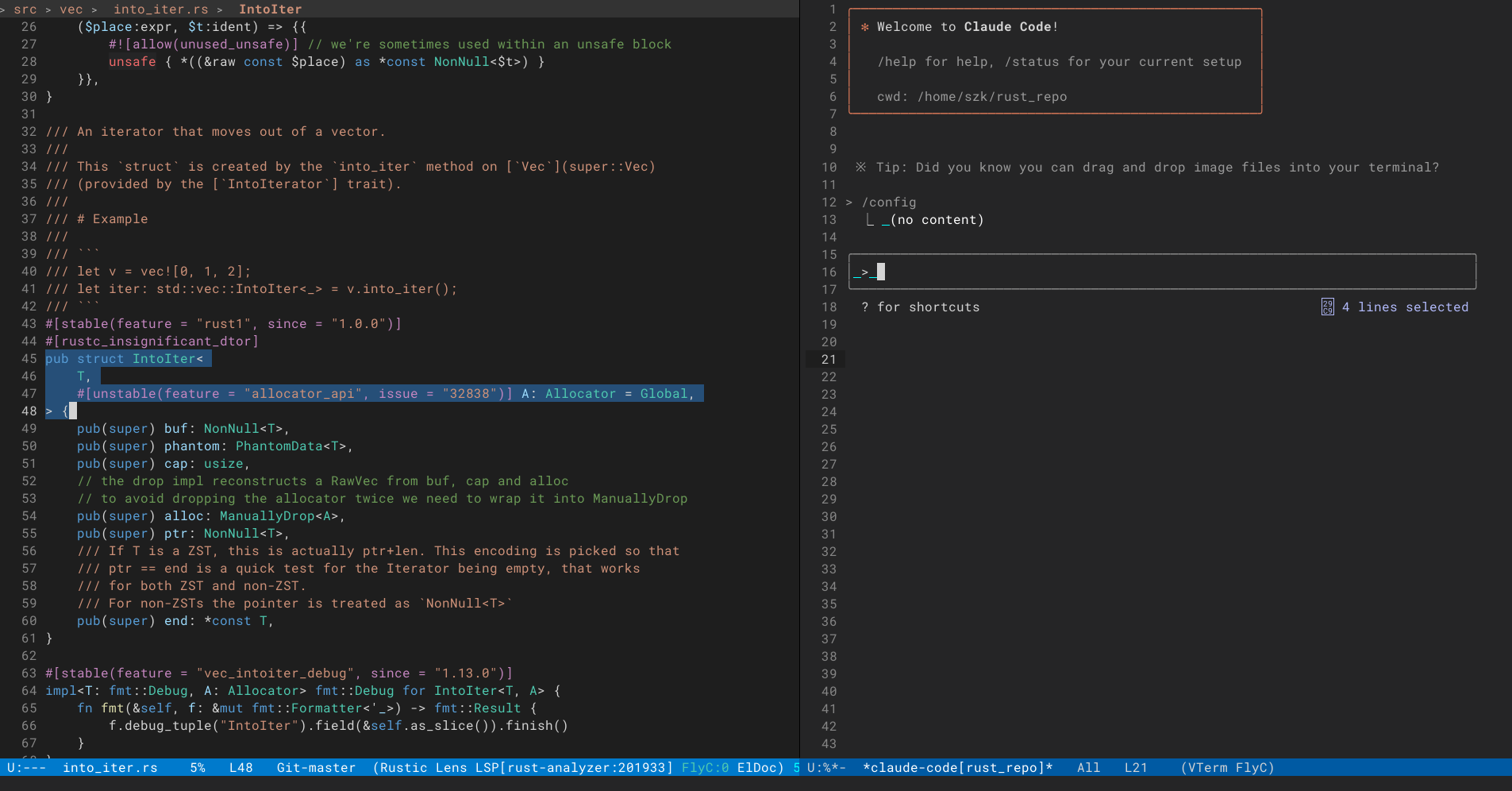
Task: Click "pub(super) alloc: ManuallyDrop<A>," field line
Action: click(211, 516)
